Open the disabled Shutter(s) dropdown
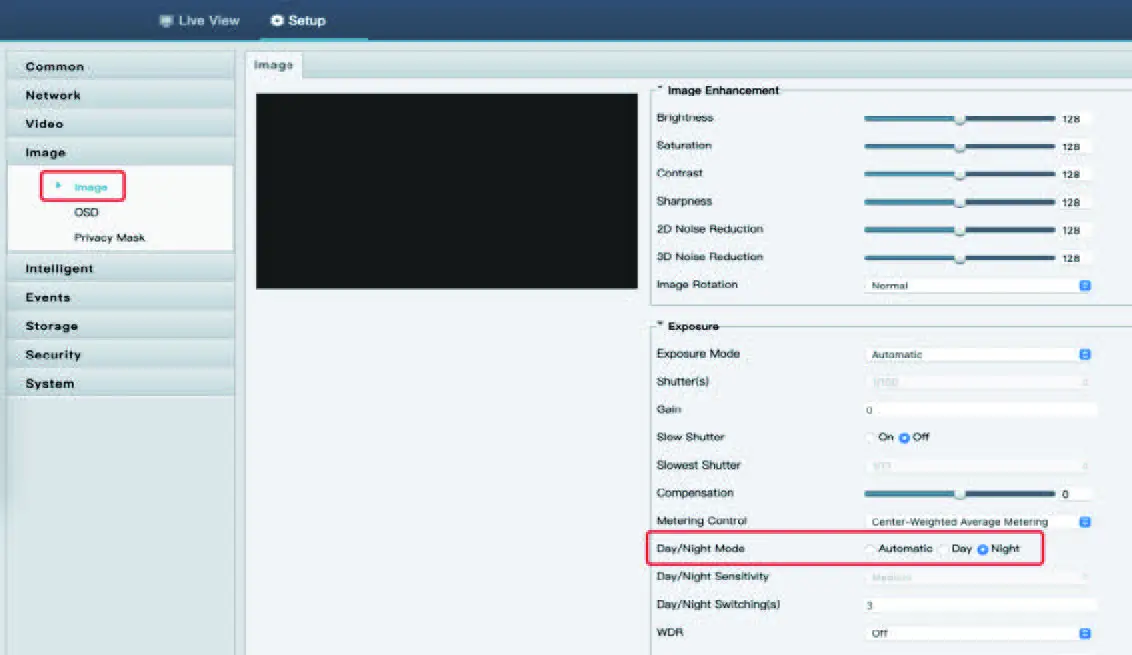 (x=978, y=382)
